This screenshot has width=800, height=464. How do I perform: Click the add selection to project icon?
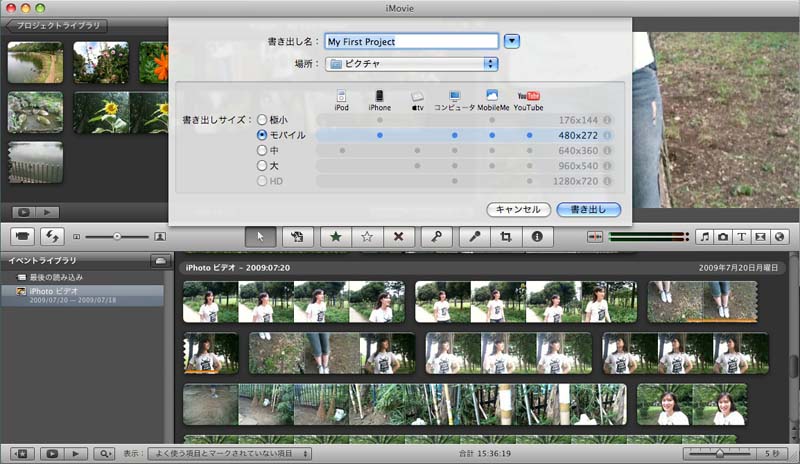click(x=297, y=237)
